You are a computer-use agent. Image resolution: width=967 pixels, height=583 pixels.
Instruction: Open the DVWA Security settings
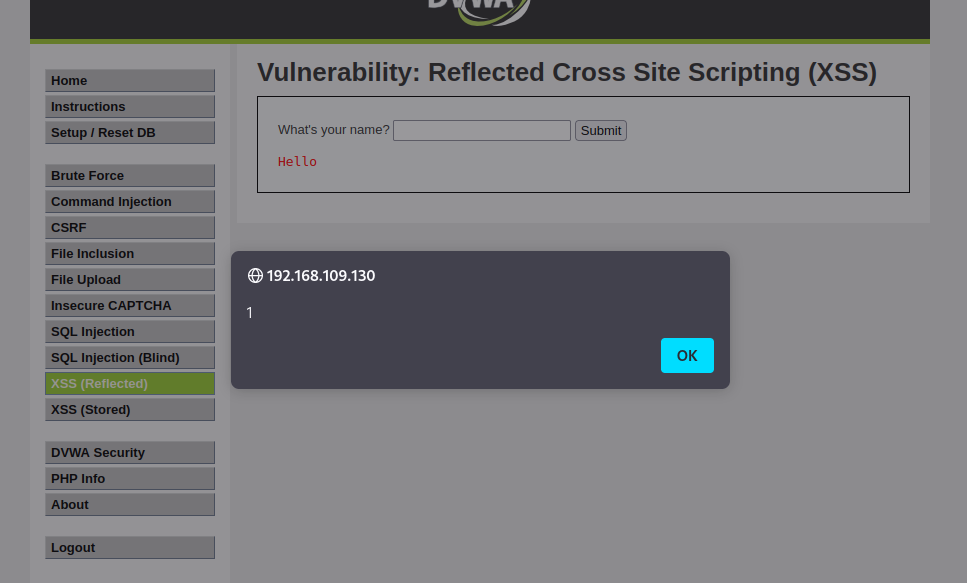tap(130, 452)
